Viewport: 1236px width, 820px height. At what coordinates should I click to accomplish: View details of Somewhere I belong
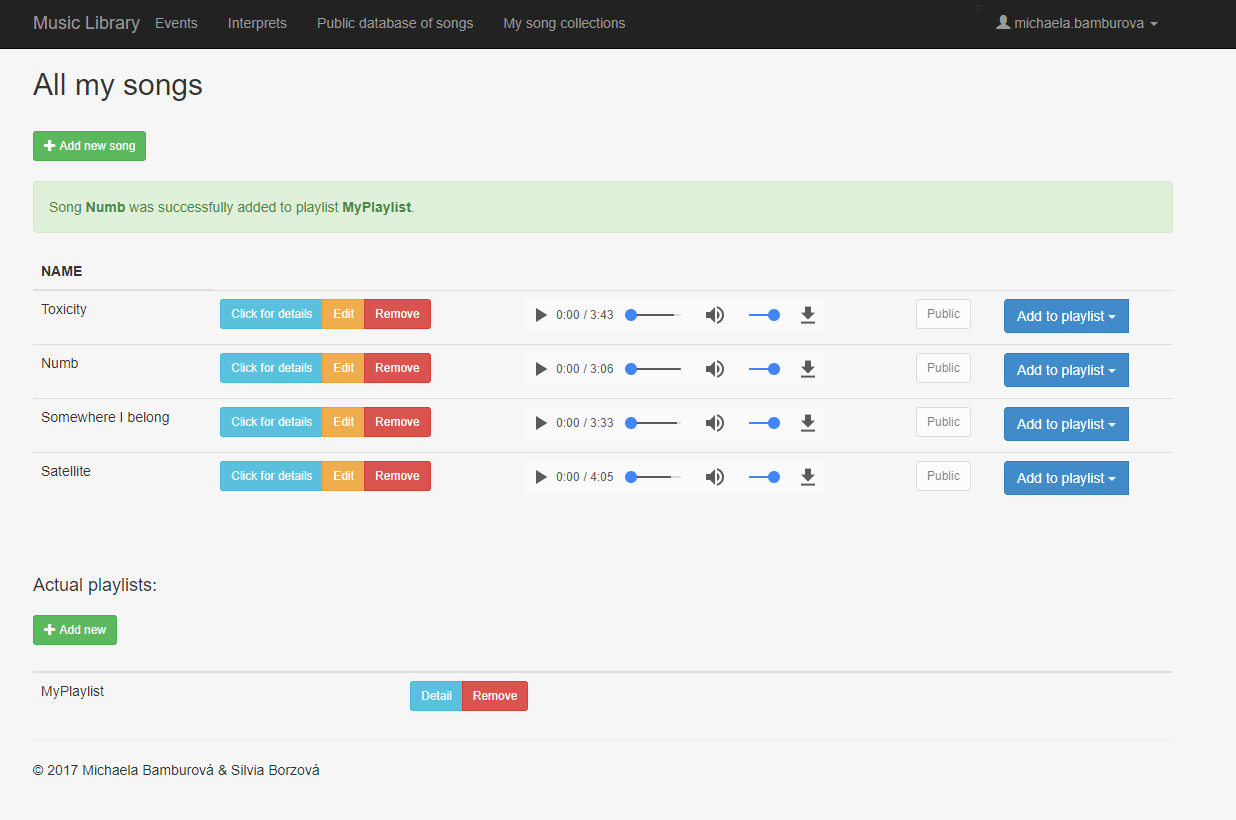[x=271, y=422]
